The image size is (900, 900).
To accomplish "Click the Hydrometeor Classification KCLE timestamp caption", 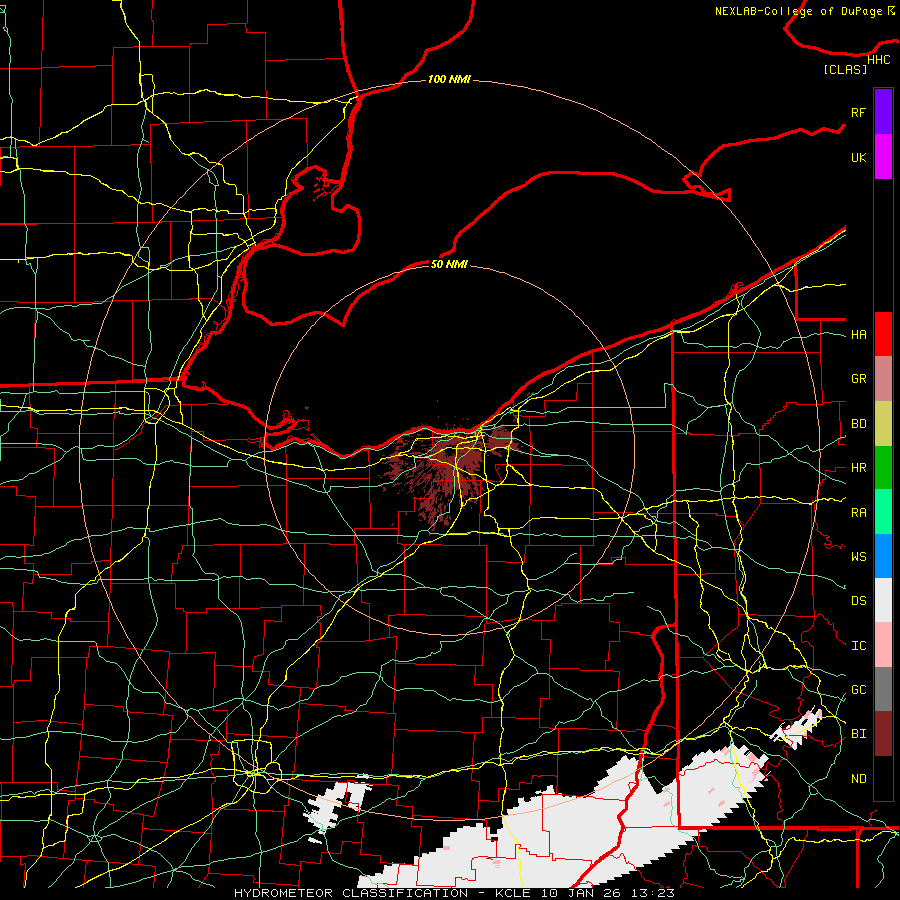I will point(454,893).
